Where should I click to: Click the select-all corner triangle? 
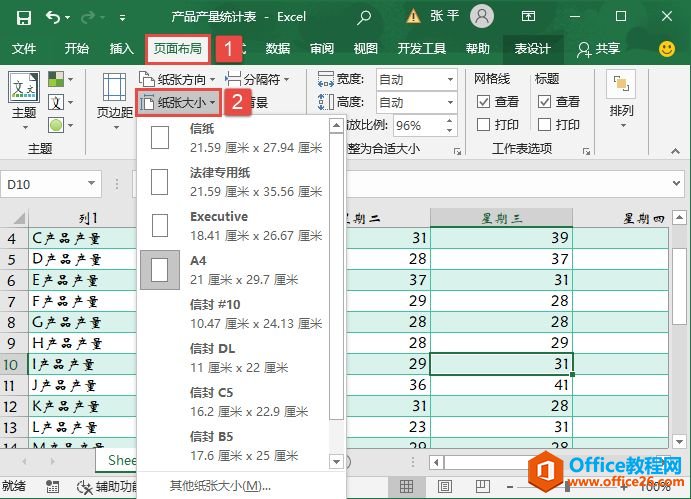18,218
